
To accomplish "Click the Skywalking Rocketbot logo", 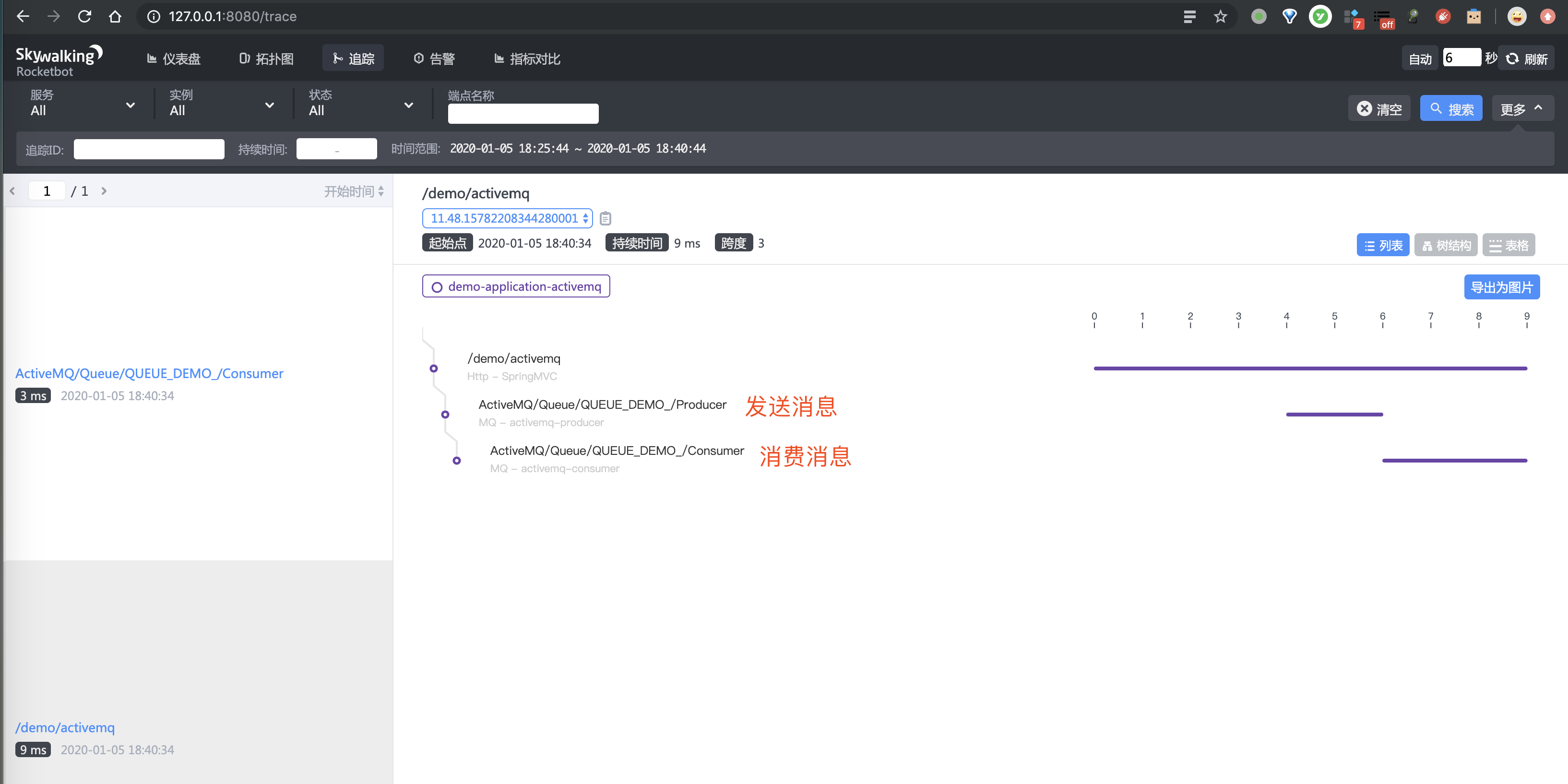I will (x=59, y=60).
